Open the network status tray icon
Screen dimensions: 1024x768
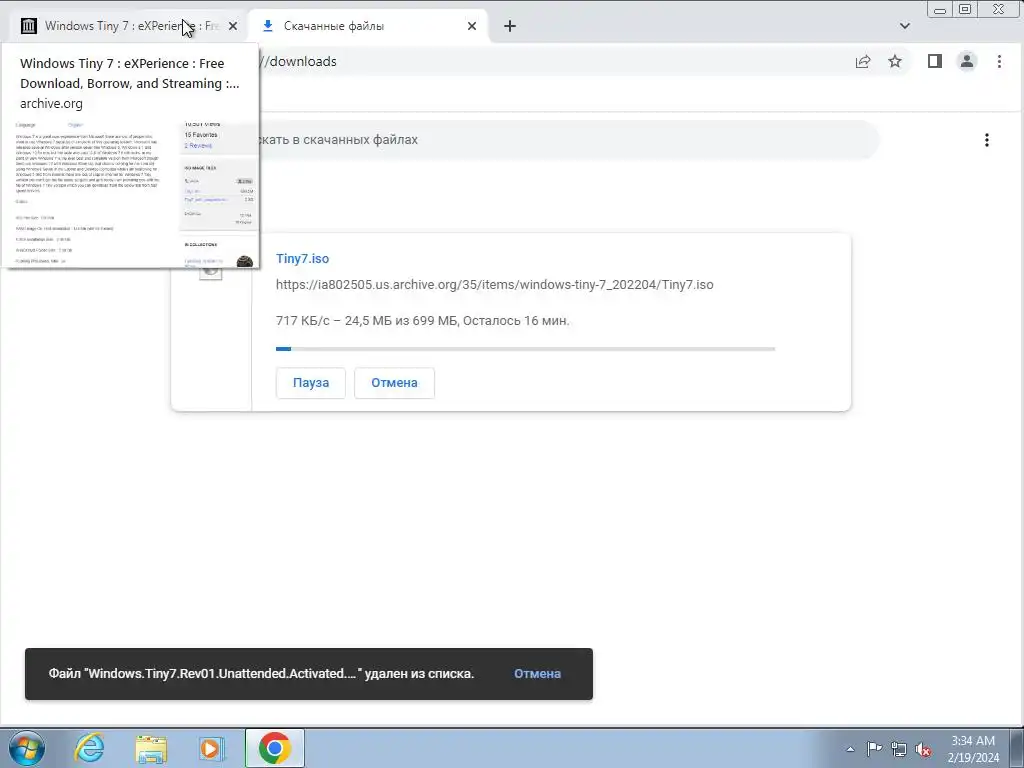(899, 749)
